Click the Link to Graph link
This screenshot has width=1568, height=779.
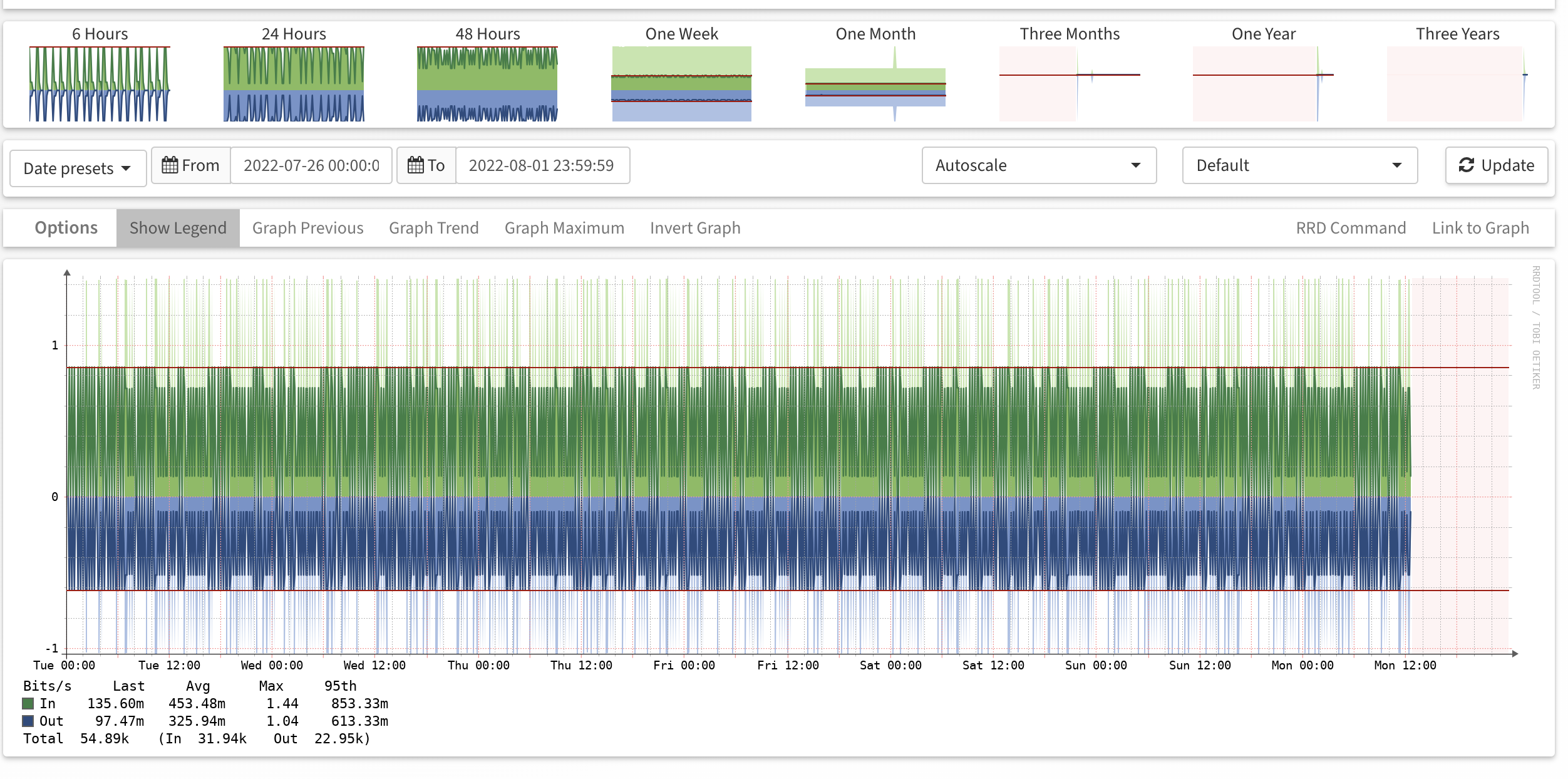(1480, 228)
